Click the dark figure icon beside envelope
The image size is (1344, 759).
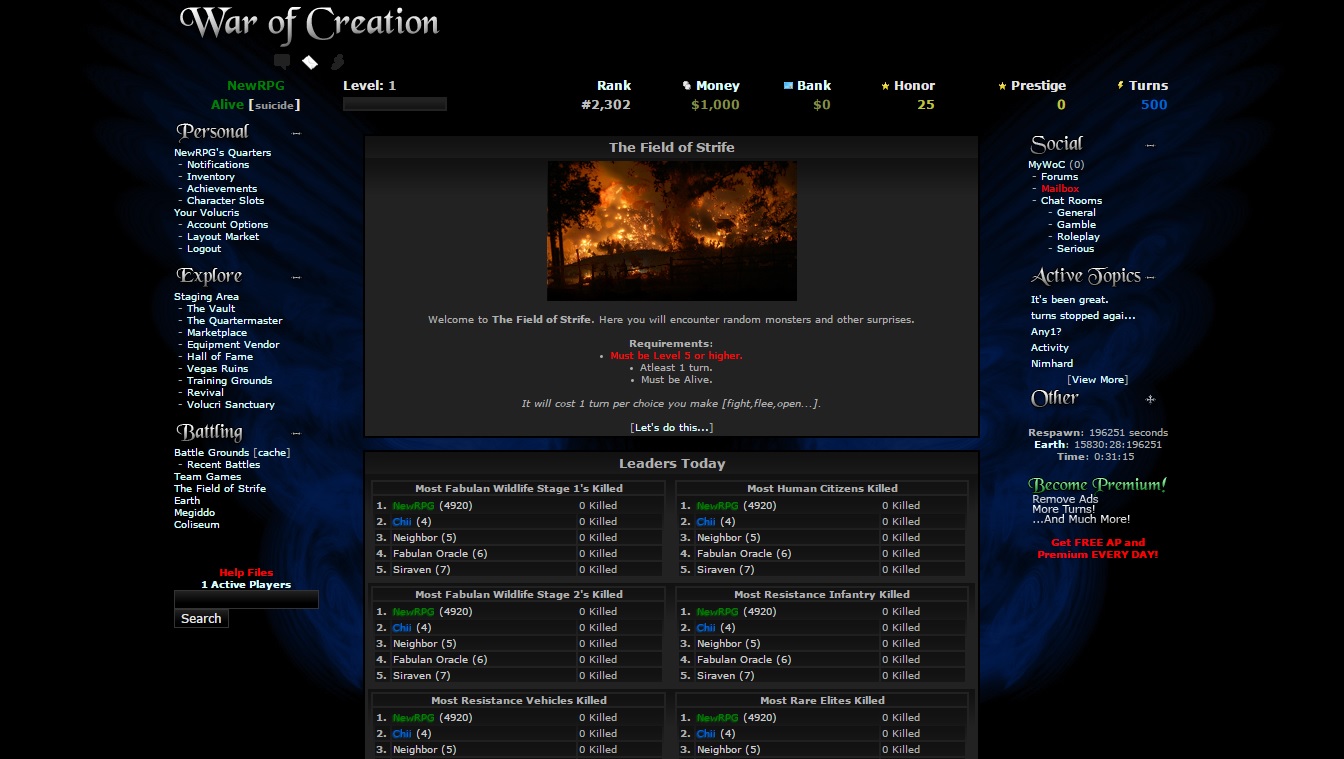point(338,62)
